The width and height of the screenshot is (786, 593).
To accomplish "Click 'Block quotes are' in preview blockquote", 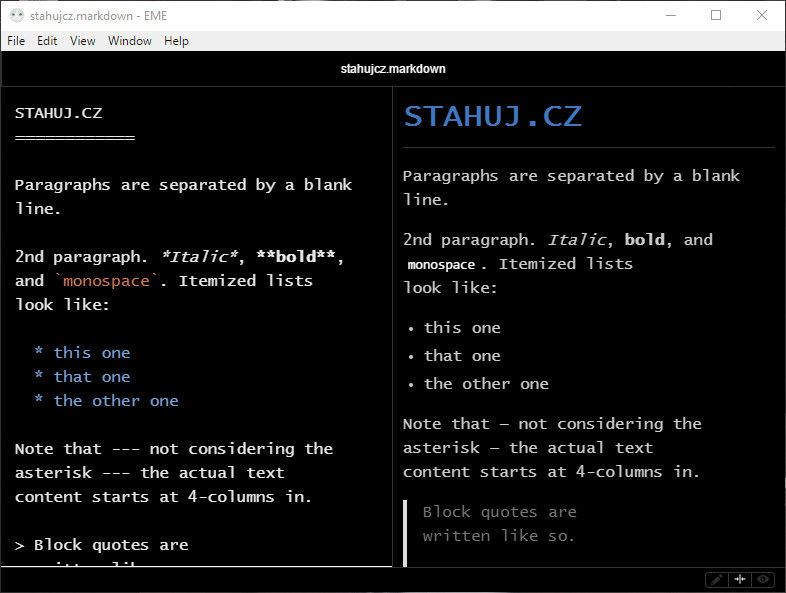I will (x=500, y=512).
